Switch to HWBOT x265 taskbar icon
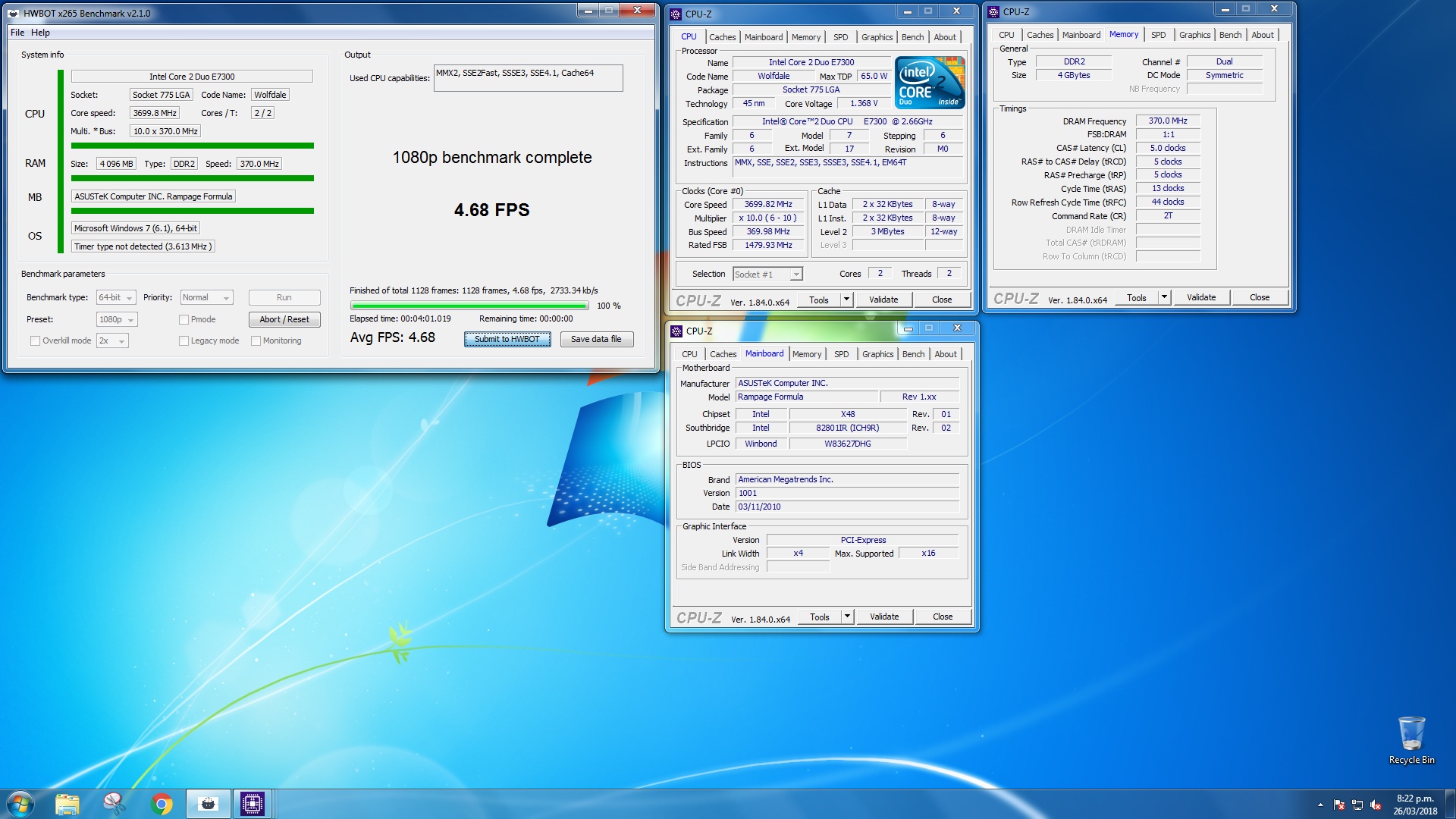 coord(208,804)
